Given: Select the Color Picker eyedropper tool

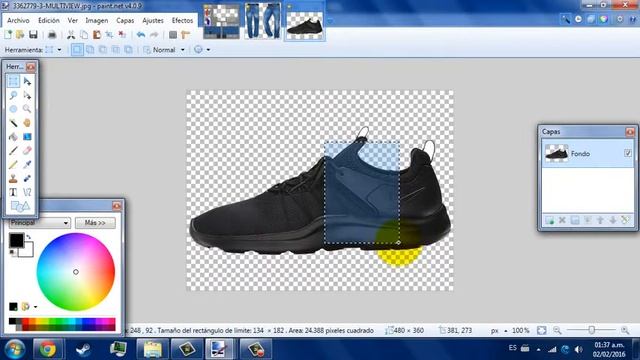Looking at the screenshot, I should pyautogui.click(x=27, y=164).
